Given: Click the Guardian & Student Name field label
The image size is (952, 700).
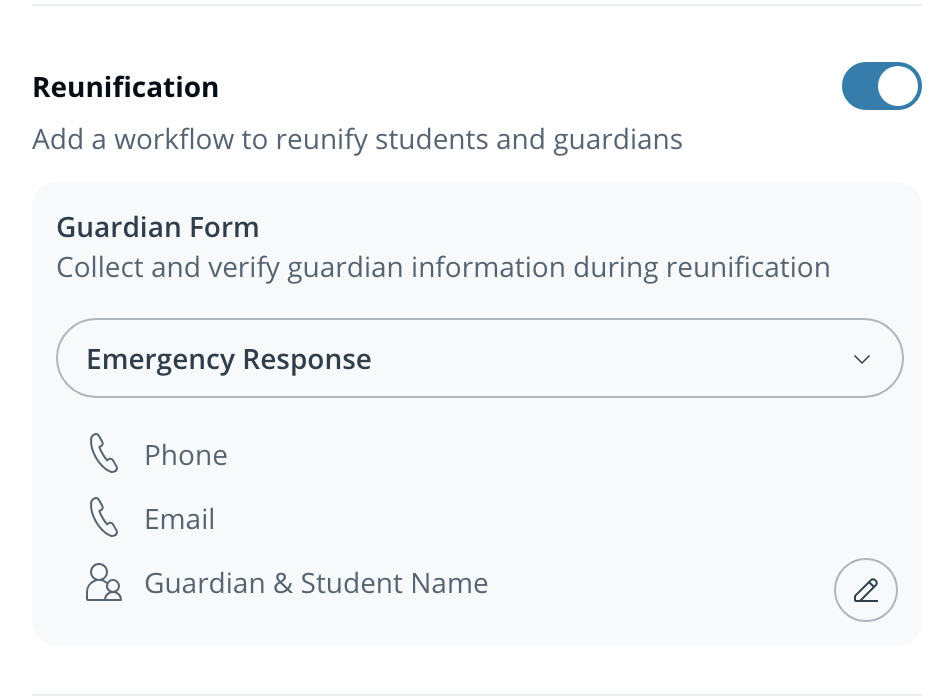Looking at the screenshot, I should coord(316,583).
